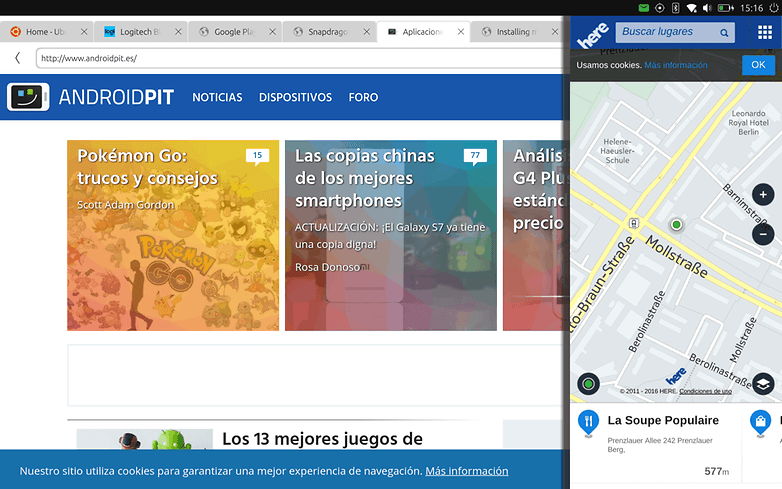782x489 pixels.
Task: Open Más información in AndroidPIT cookie banner
Action: click(x=467, y=471)
